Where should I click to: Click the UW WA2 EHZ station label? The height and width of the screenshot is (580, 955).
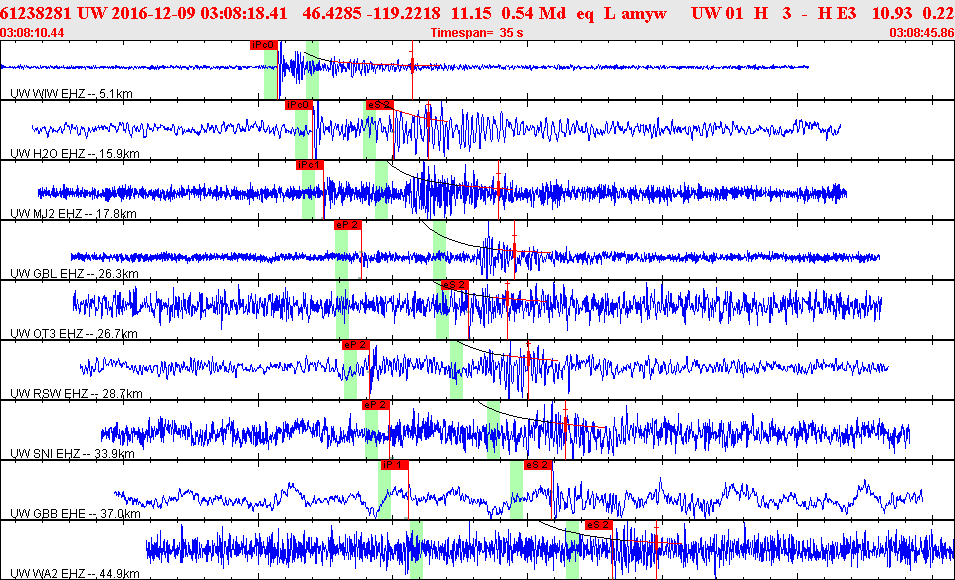coord(74,574)
